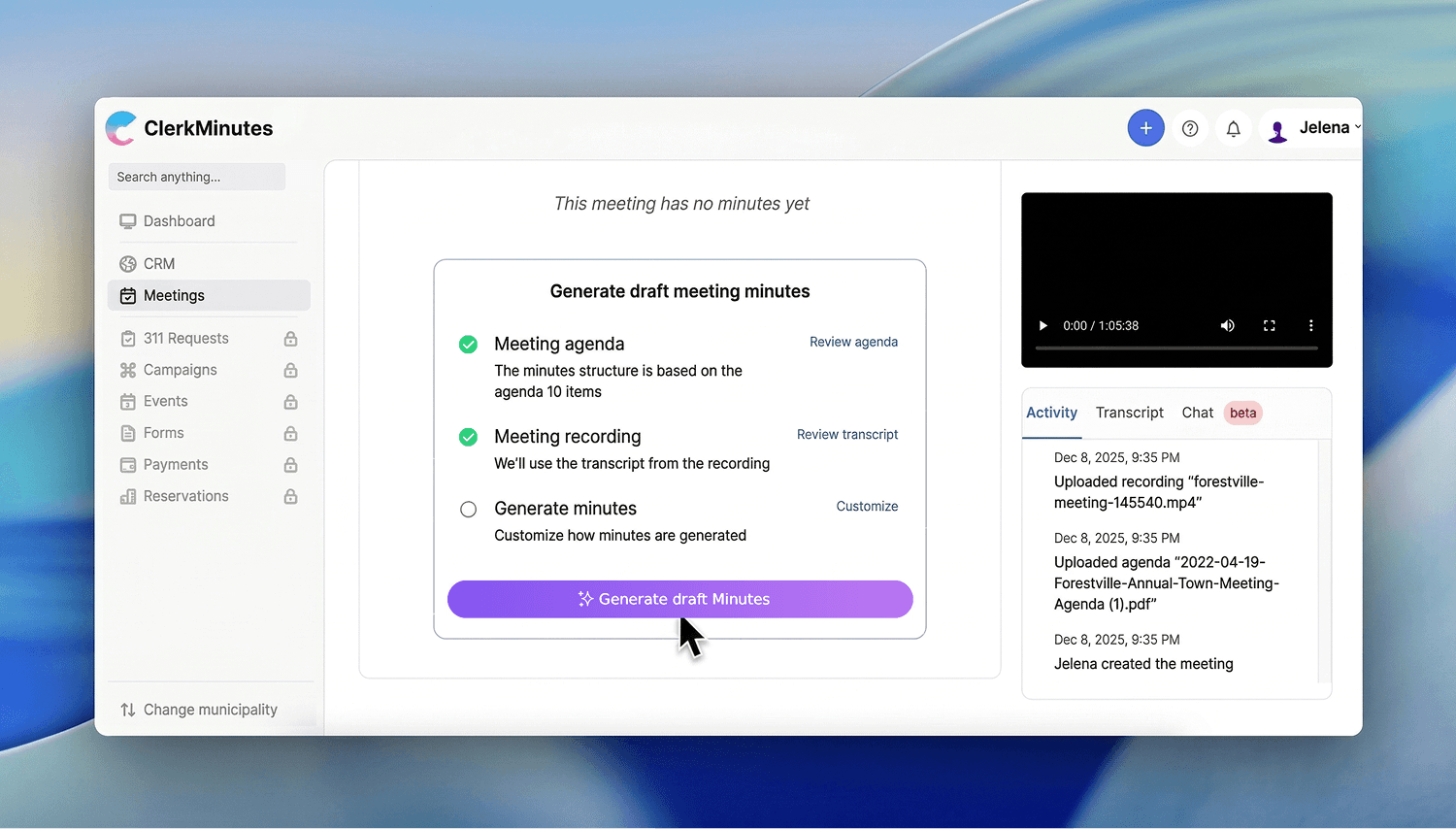This screenshot has height=829, width=1456.
Task: Click 'Jelena created the meeting' entry
Action: [1143, 664]
